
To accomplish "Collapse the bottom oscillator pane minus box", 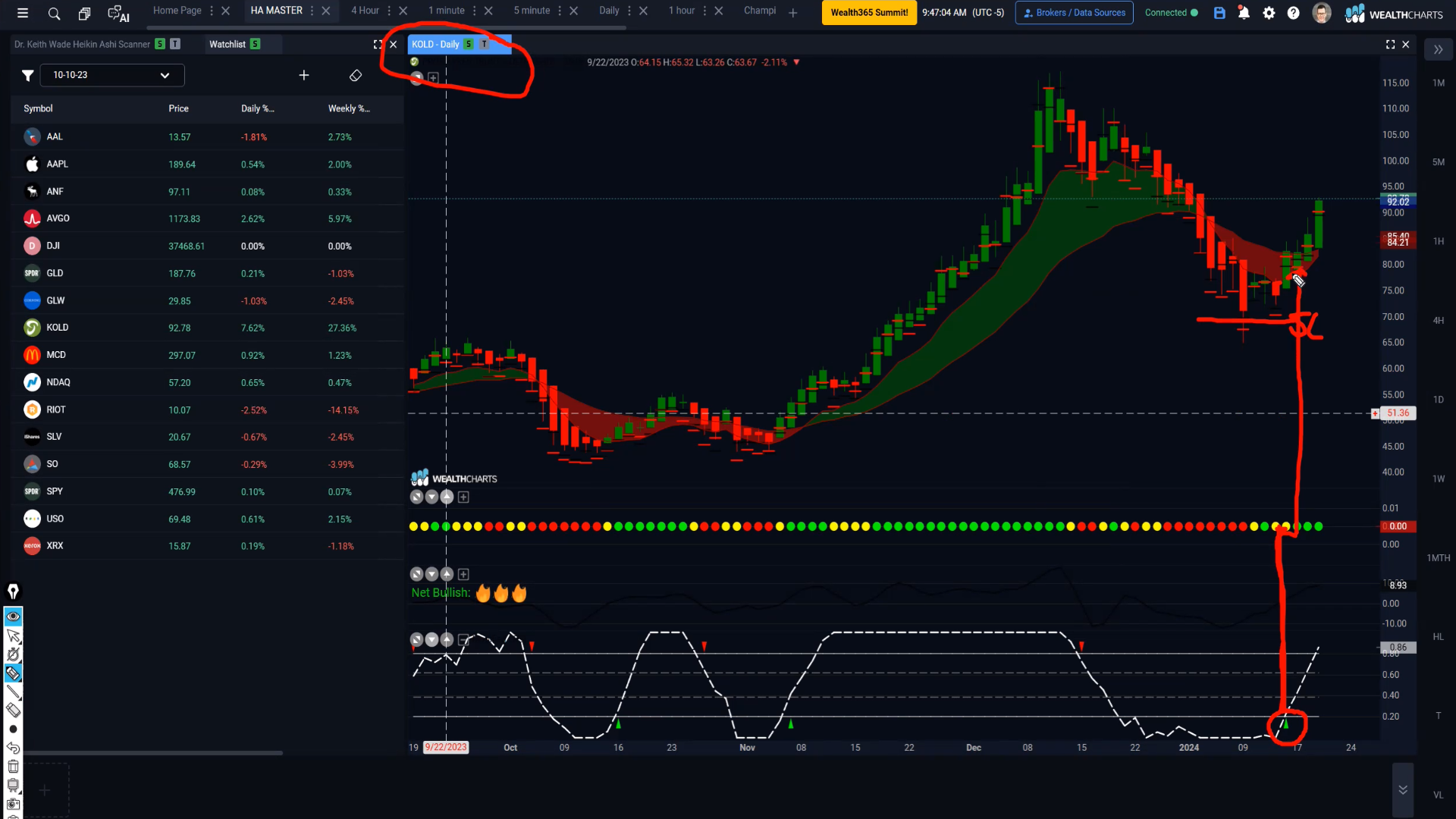I will point(463,640).
